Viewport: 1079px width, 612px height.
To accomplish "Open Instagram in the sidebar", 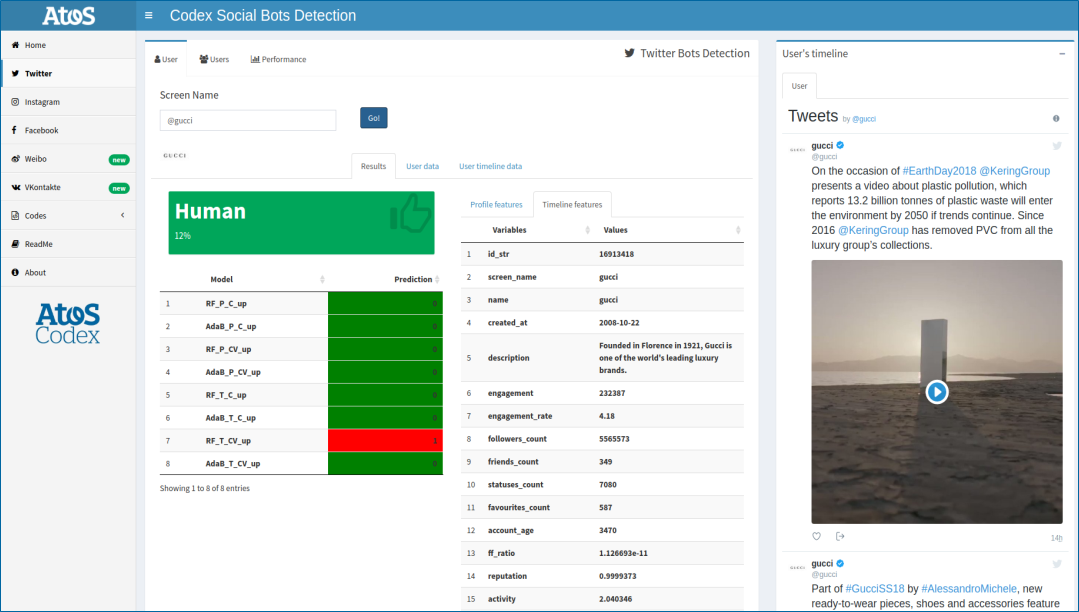I will [x=68, y=102].
